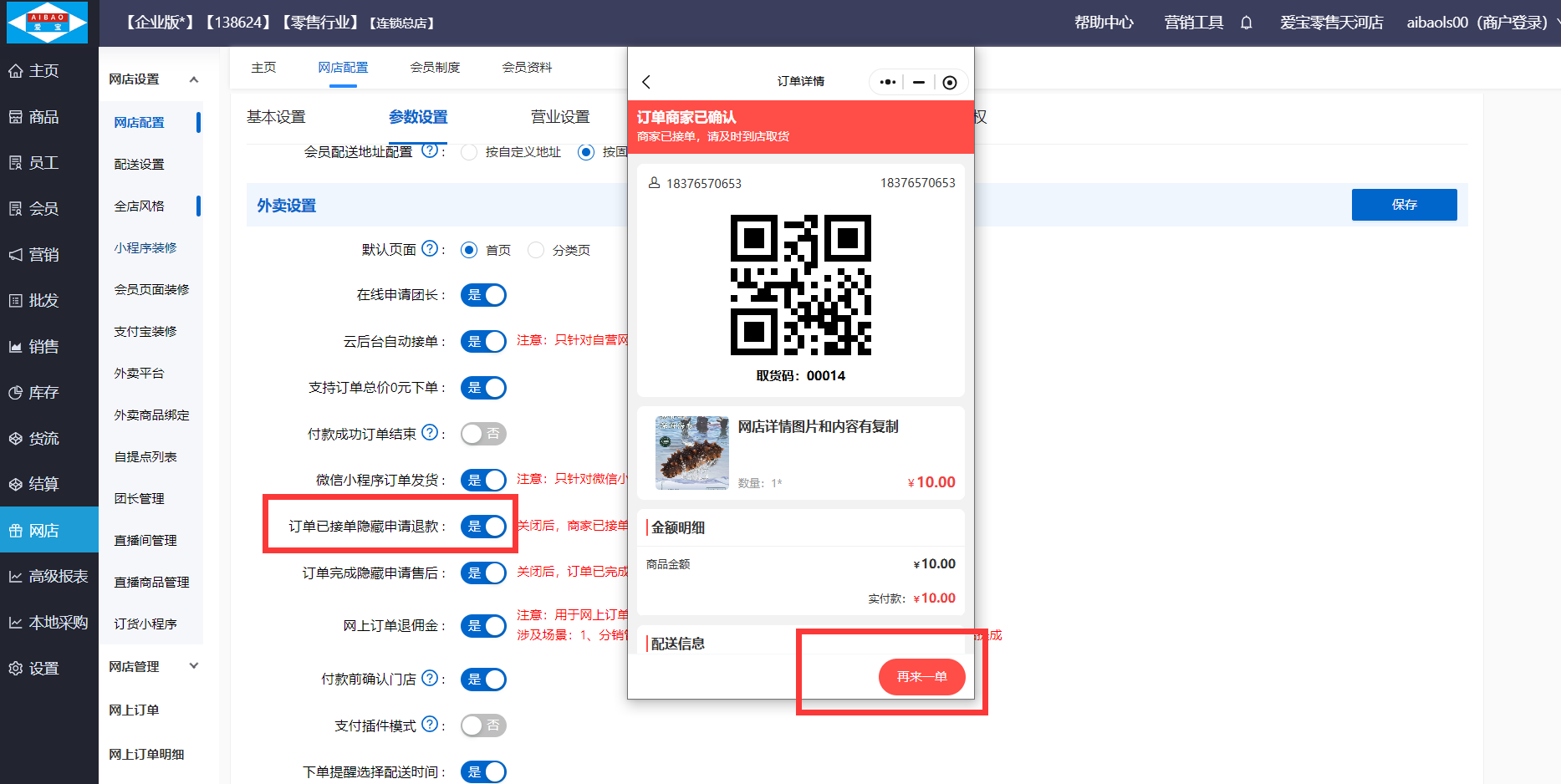The width and height of the screenshot is (1561, 784).
Task: Select 按自定义地址 radio option
Action: [469, 152]
